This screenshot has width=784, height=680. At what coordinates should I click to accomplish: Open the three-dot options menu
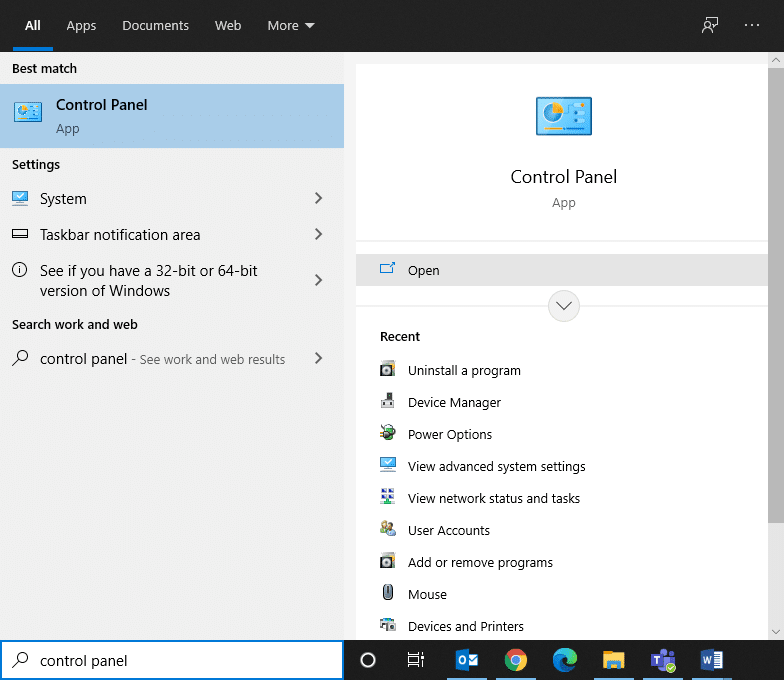tap(752, 26)
